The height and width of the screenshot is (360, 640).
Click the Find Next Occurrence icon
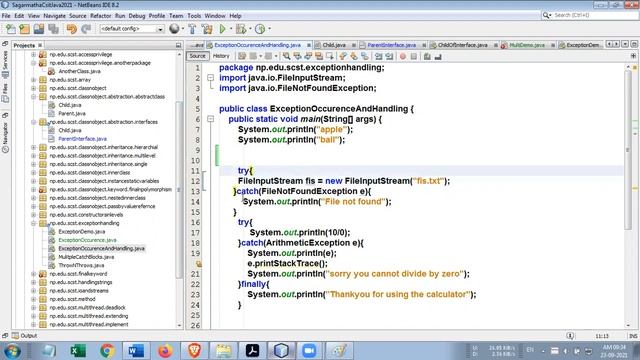point(308,56)
